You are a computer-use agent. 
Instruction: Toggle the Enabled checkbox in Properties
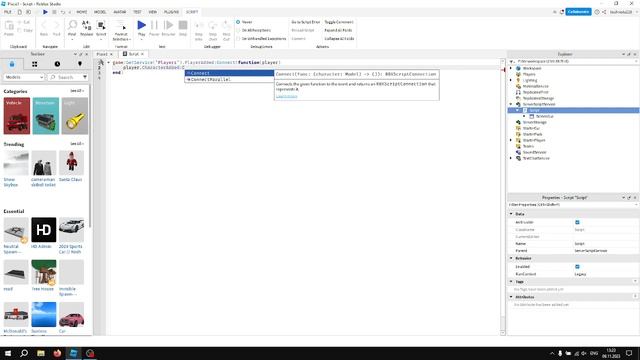click(x=577, y=267)
